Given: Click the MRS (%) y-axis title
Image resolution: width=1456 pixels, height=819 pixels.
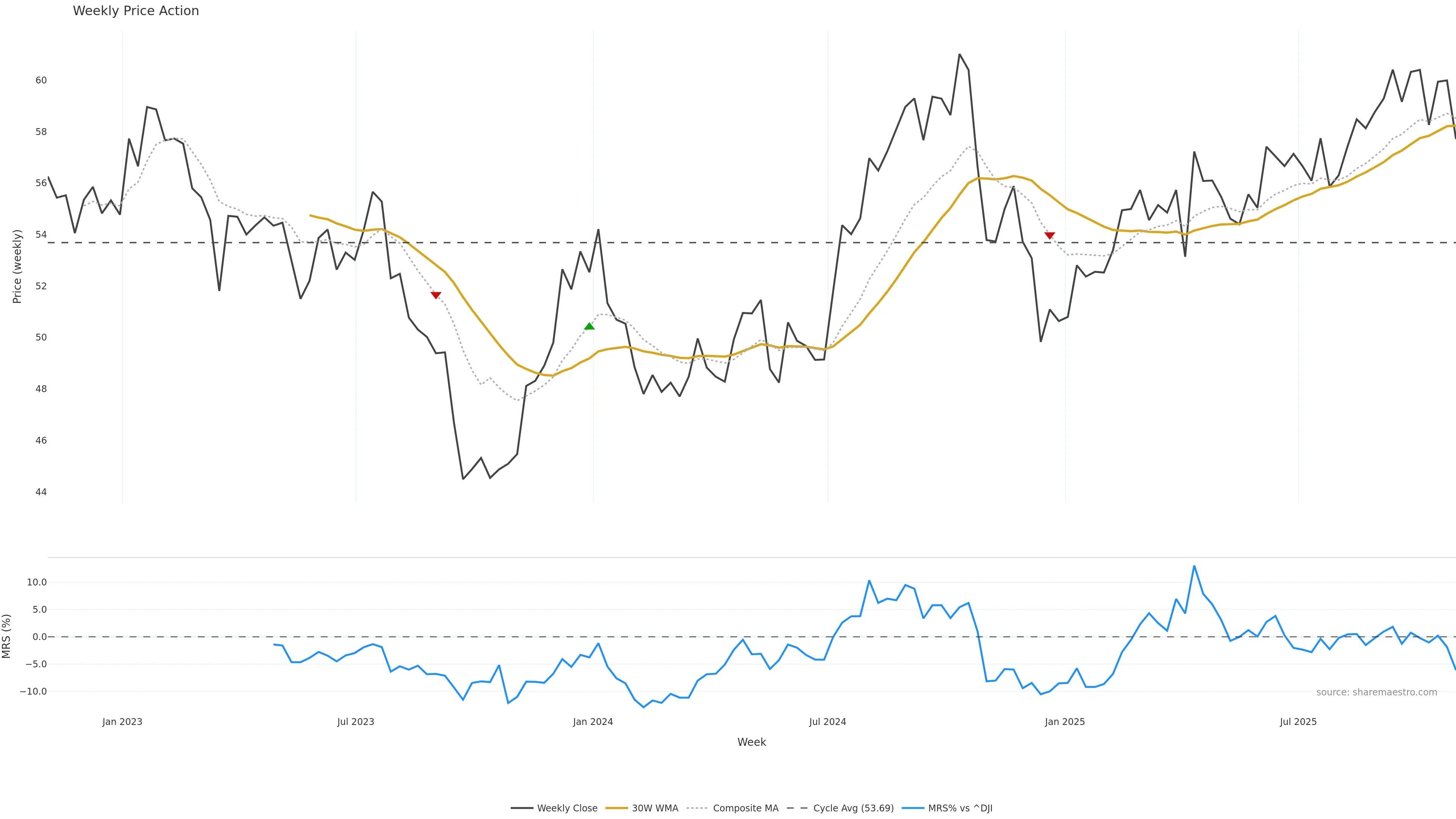Looking at the screenshot, I should [7, 636].
